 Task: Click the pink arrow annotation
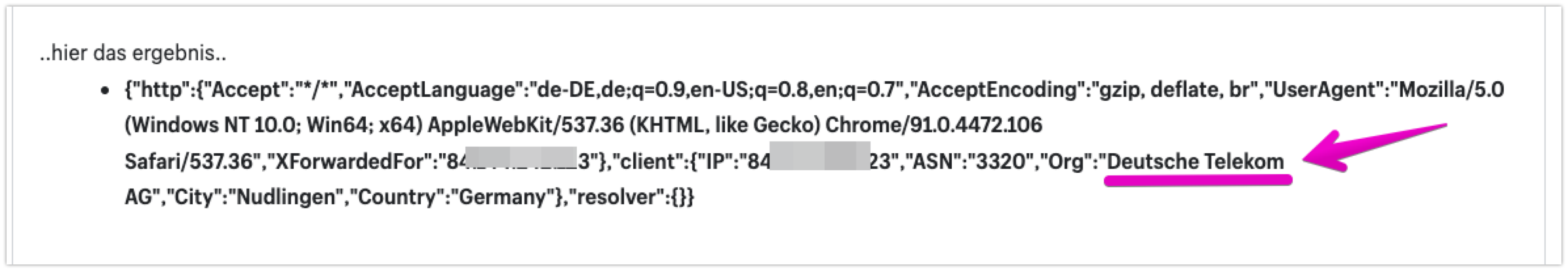(1373, 149)
